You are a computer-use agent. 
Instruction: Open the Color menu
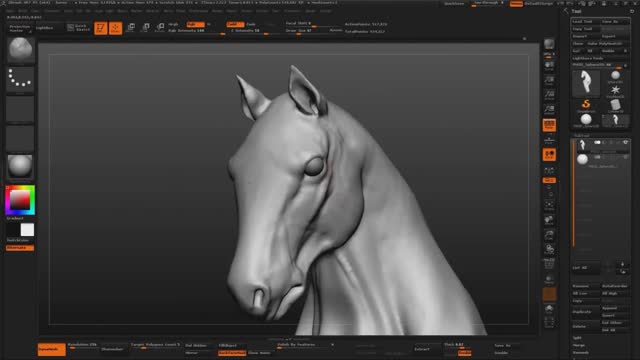[x=35, y=11]
